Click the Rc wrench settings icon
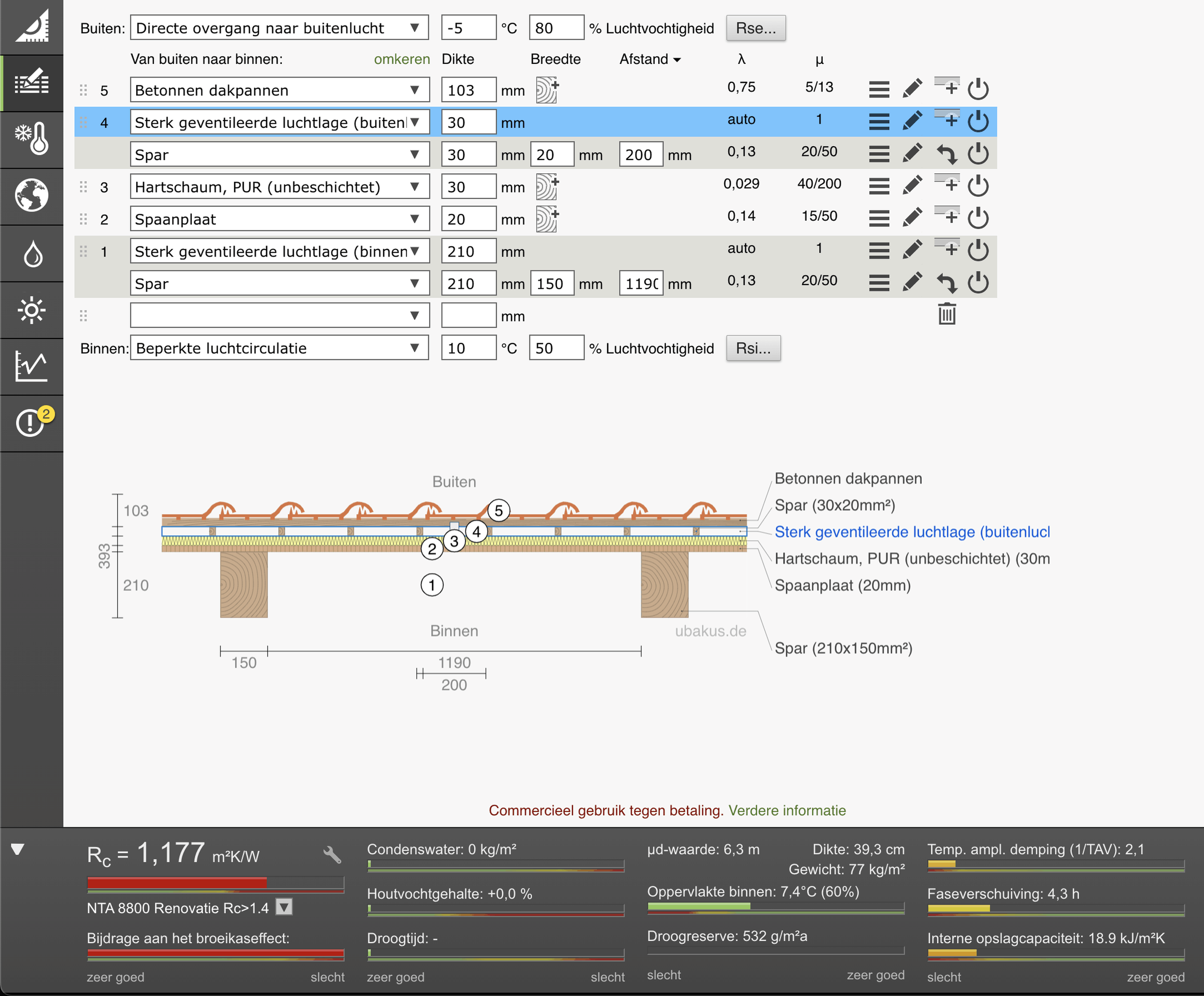The image size is (1204, 996). [332, 855]
